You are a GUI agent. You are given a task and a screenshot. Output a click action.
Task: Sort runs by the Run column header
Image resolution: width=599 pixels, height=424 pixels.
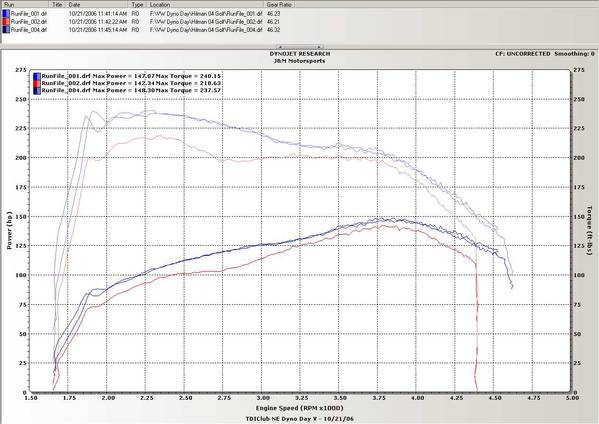click(25, 5)
